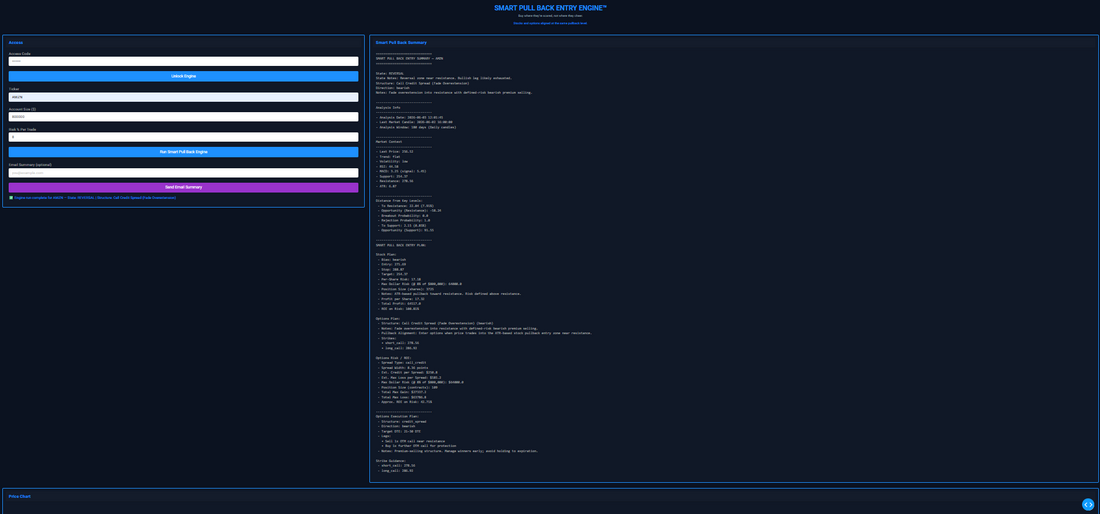
Task: Run the Smart Pull Back Engine
Action: pyautogui.click(x=183, y=151)
